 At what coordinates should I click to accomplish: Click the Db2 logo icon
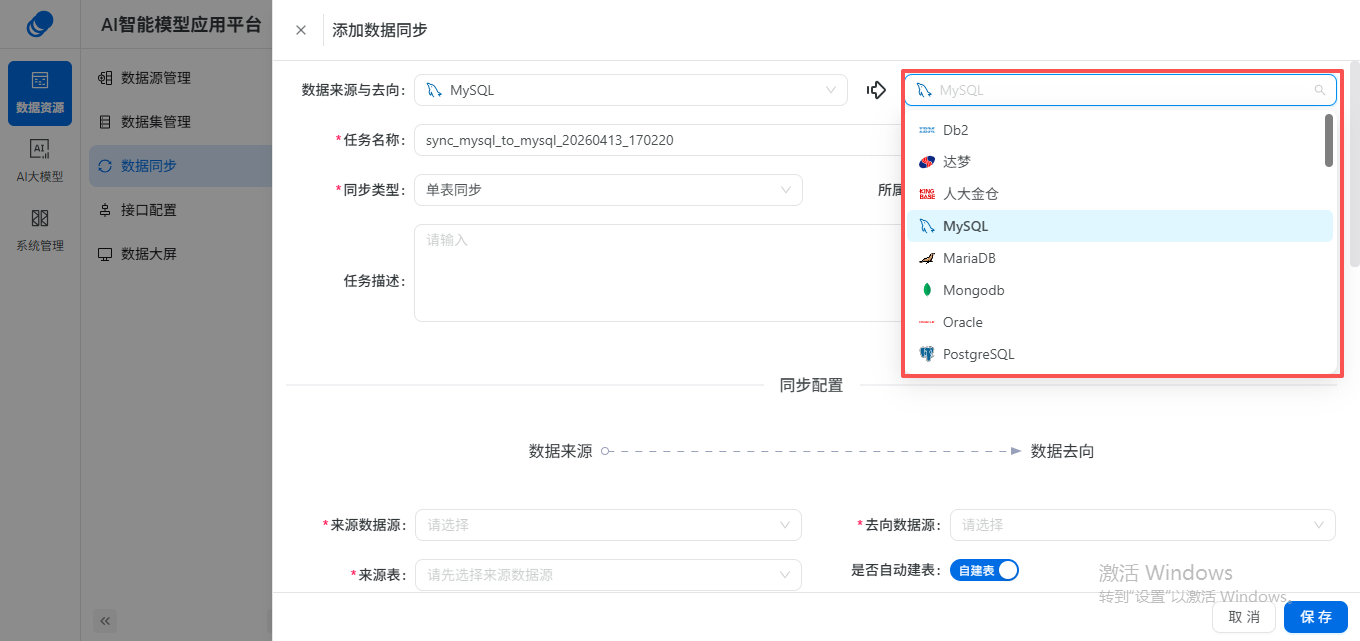click(927, 130)
